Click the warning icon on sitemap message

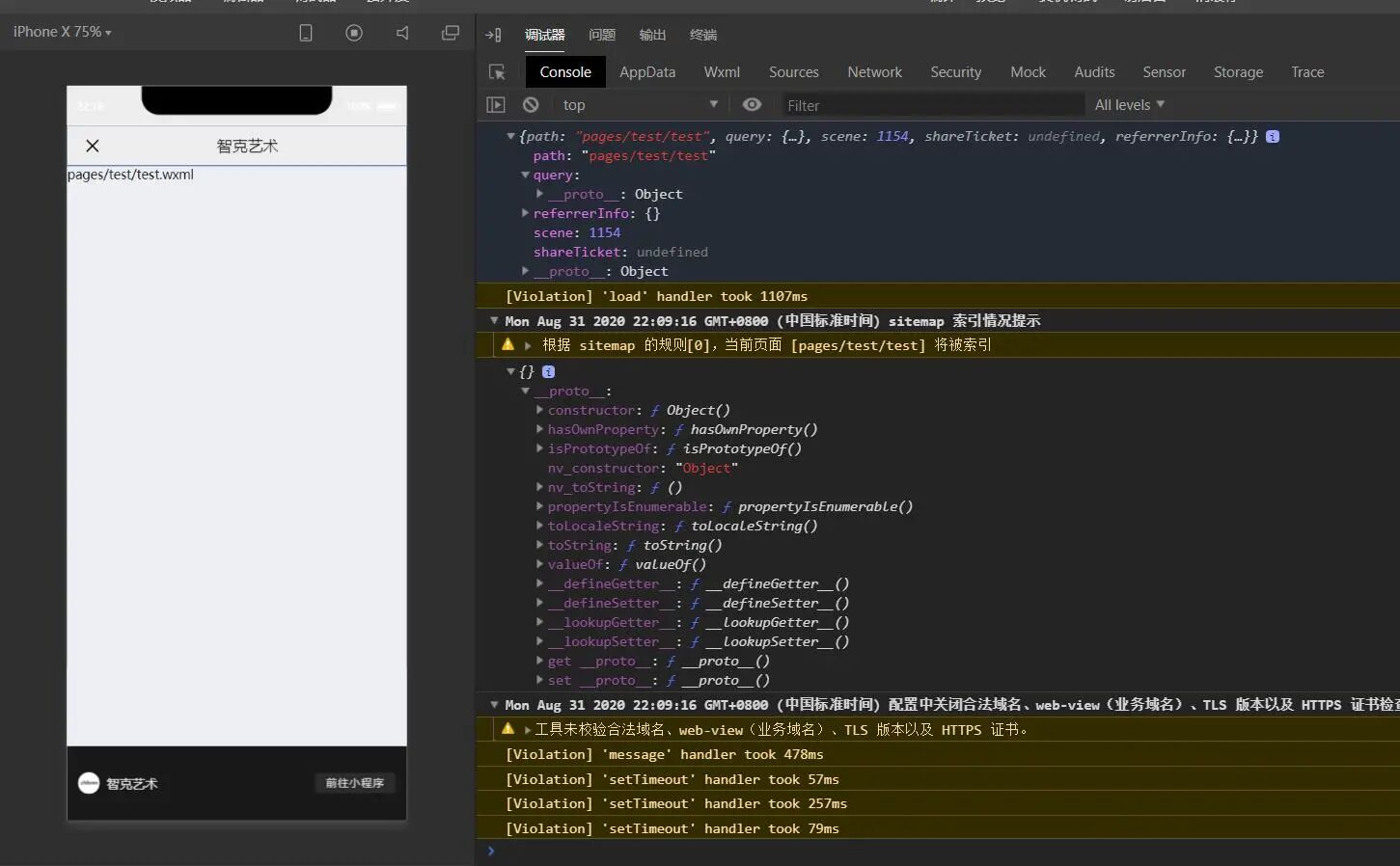point(508,344)
